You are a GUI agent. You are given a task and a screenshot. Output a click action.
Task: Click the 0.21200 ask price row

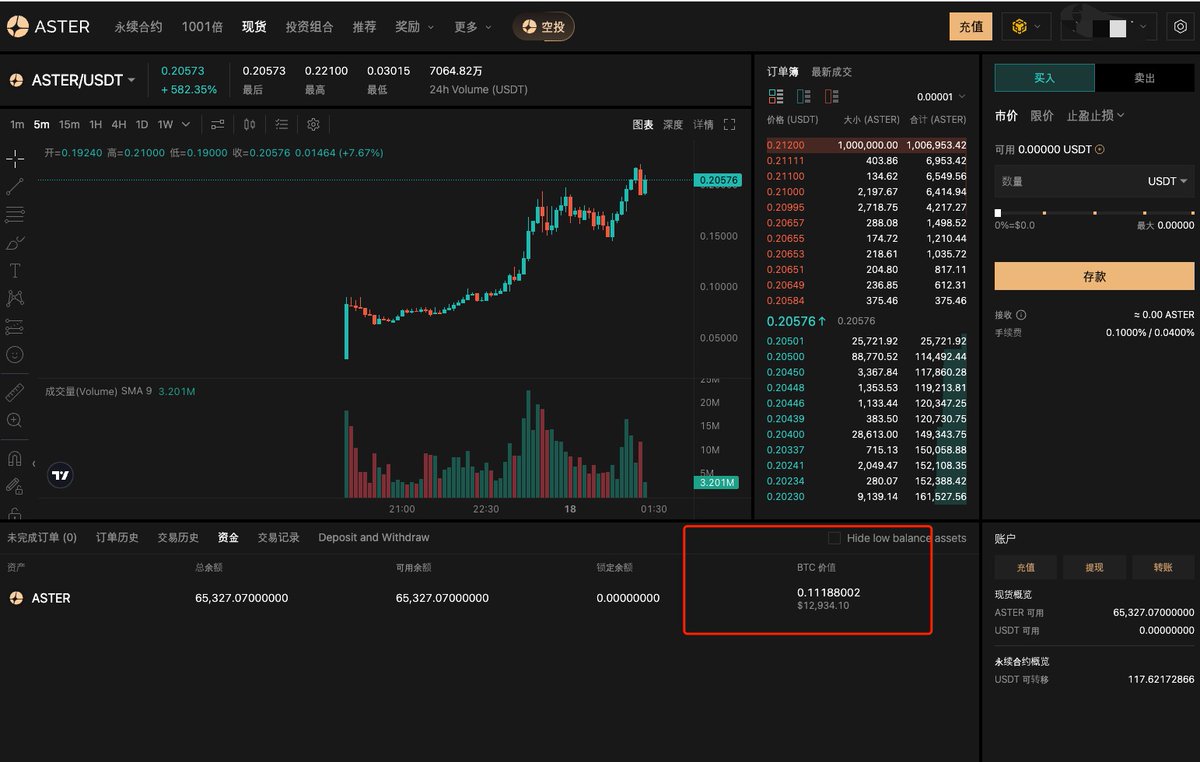867,145
